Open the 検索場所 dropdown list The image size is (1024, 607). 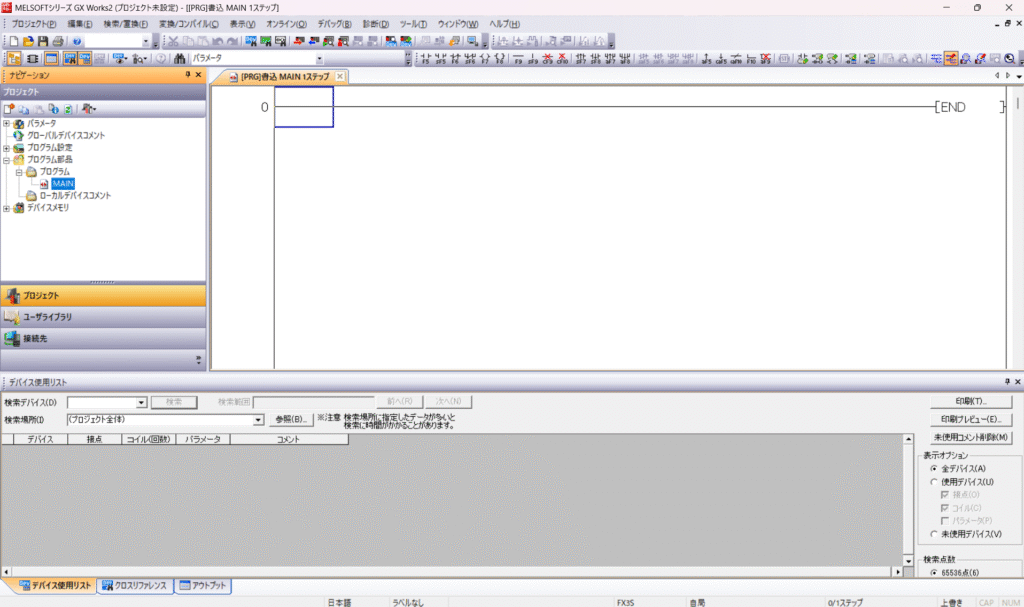coord(259,420)
